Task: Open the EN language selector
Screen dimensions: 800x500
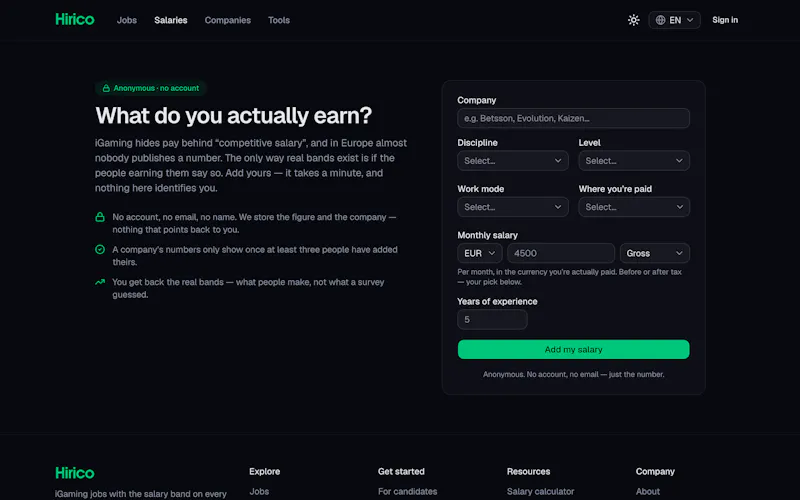Action: (x=674, y=20)
